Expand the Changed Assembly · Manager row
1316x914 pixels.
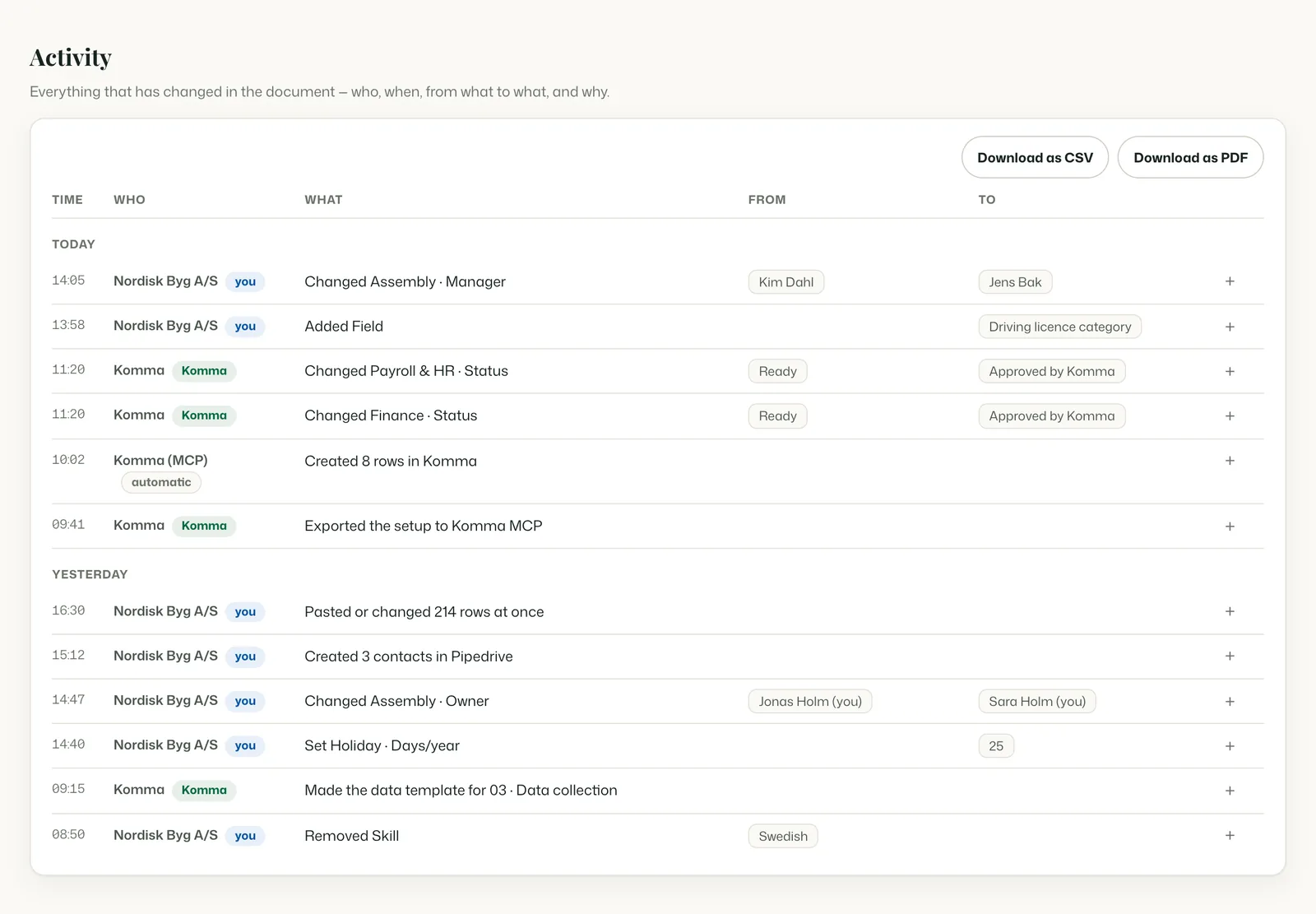tap(1230, 281)
